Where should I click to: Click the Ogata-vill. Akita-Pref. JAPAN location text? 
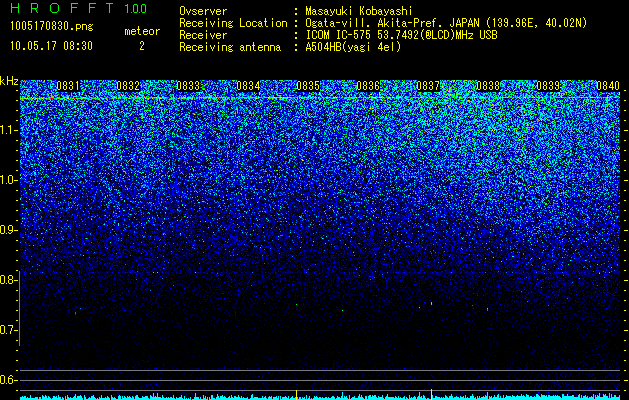[x=446, y=23]
